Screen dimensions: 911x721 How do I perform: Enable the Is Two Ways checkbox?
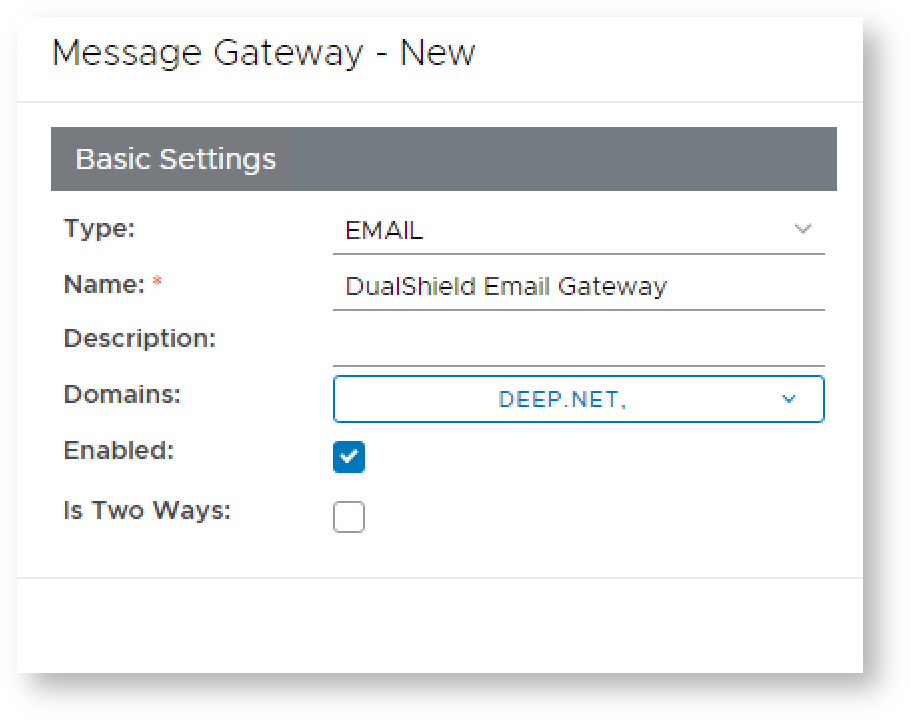[349, 517]
